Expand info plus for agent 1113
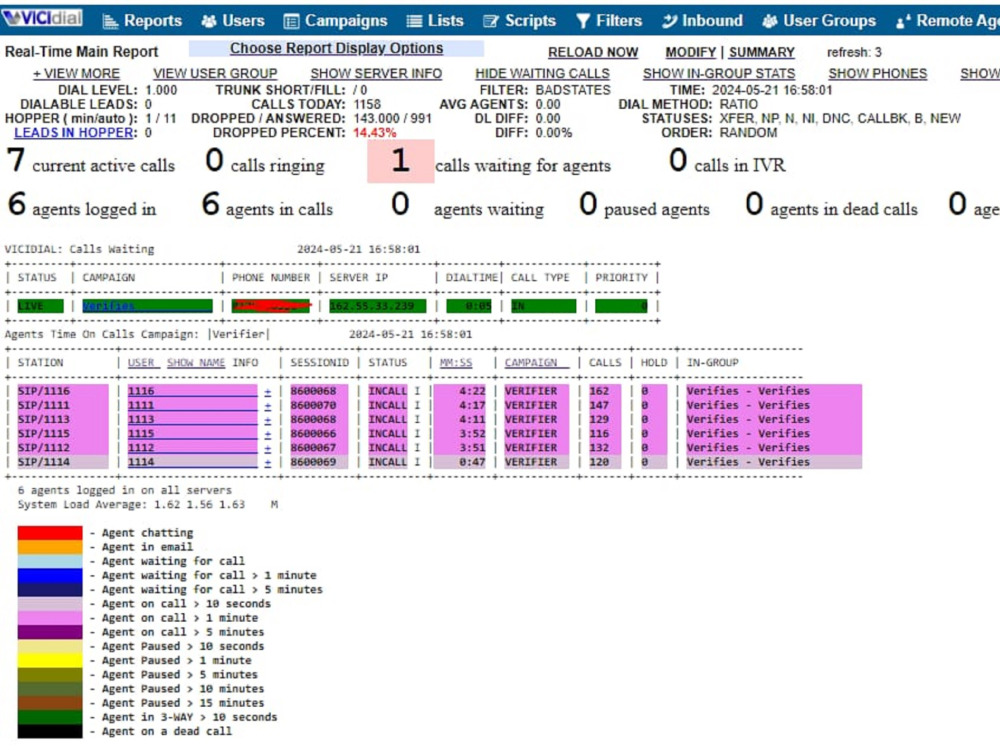1000x750 pixels. pyautogui.click(x=267, y=420)
